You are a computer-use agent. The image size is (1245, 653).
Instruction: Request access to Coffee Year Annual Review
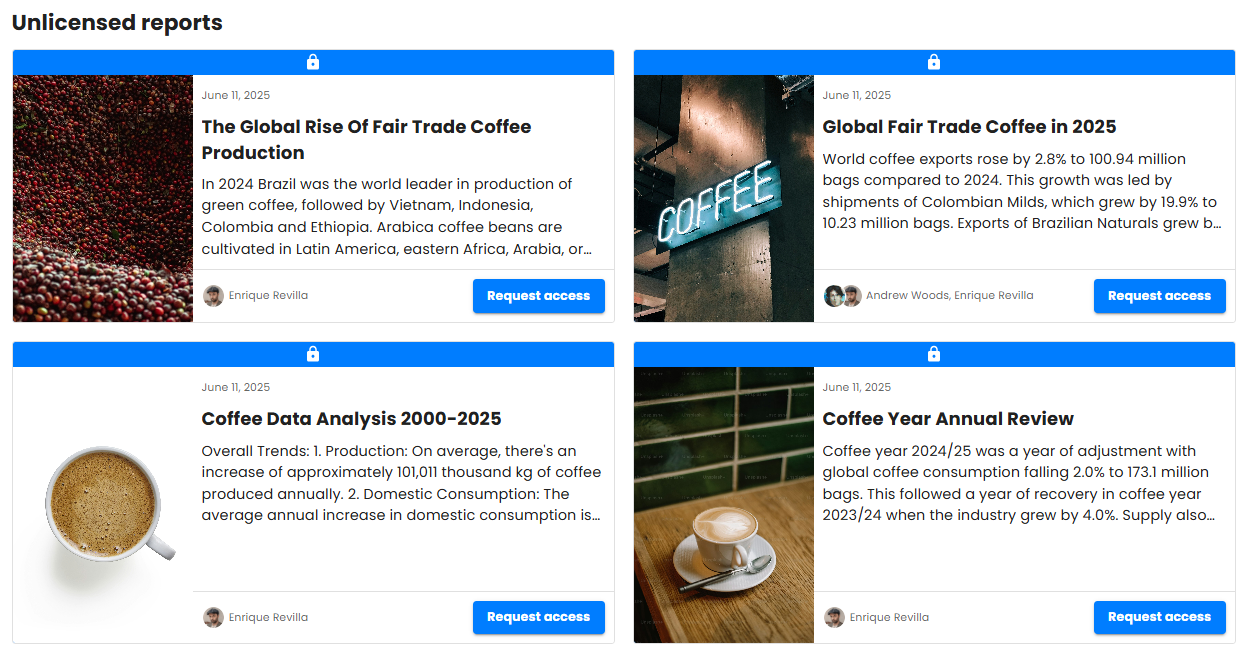[1159, 618]
